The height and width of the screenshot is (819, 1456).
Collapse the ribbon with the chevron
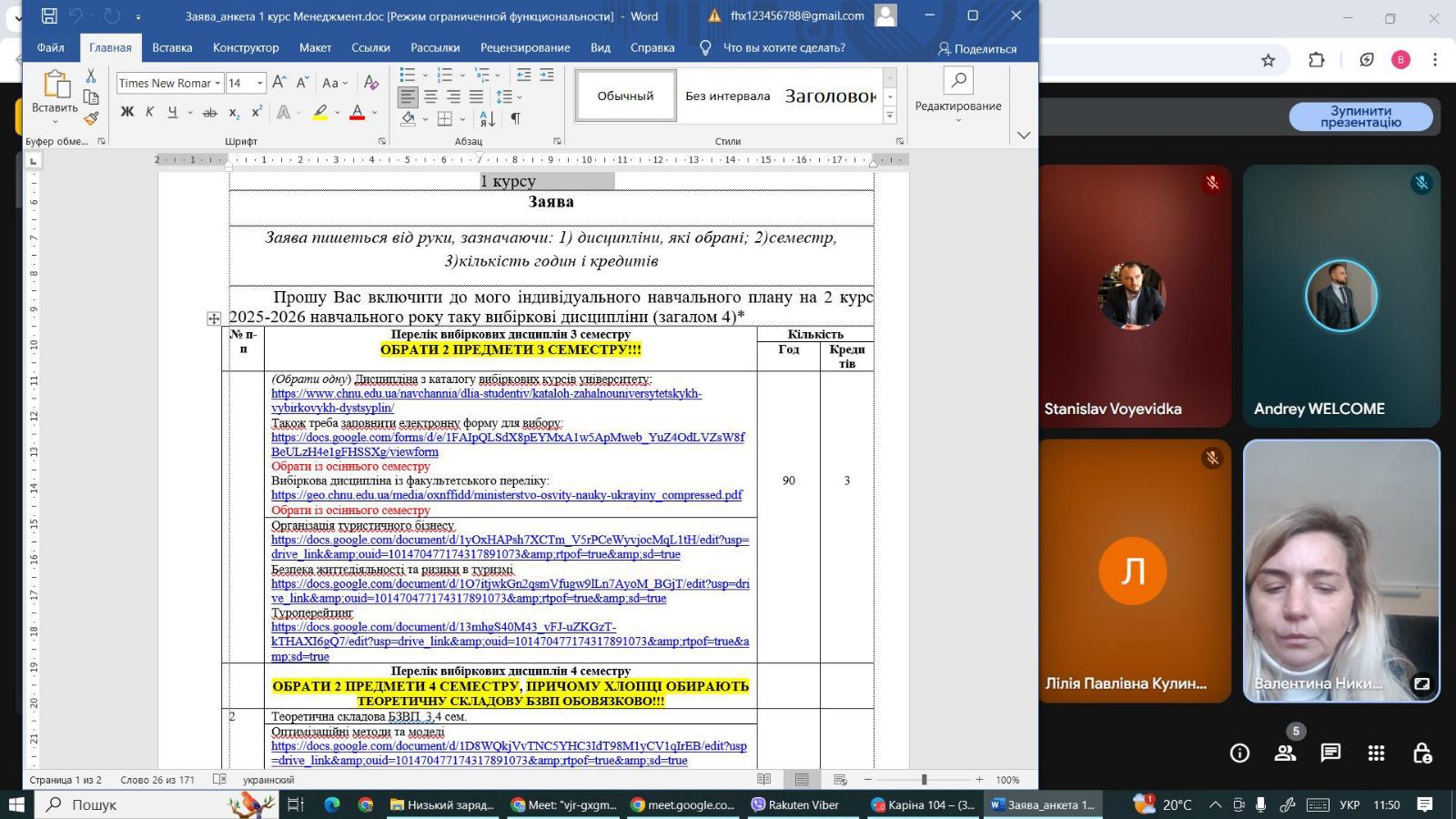[x=1024, y=136]
